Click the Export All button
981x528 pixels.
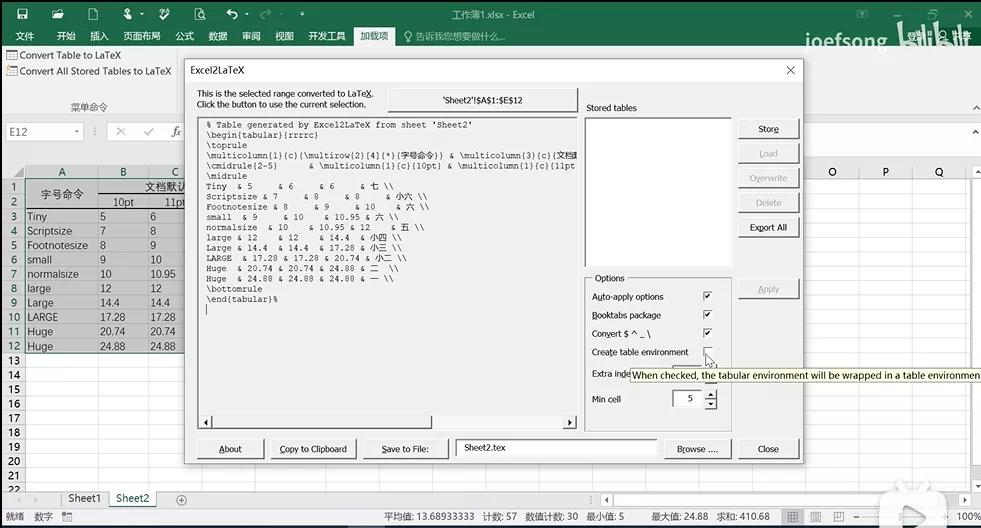tap(768, 227)
